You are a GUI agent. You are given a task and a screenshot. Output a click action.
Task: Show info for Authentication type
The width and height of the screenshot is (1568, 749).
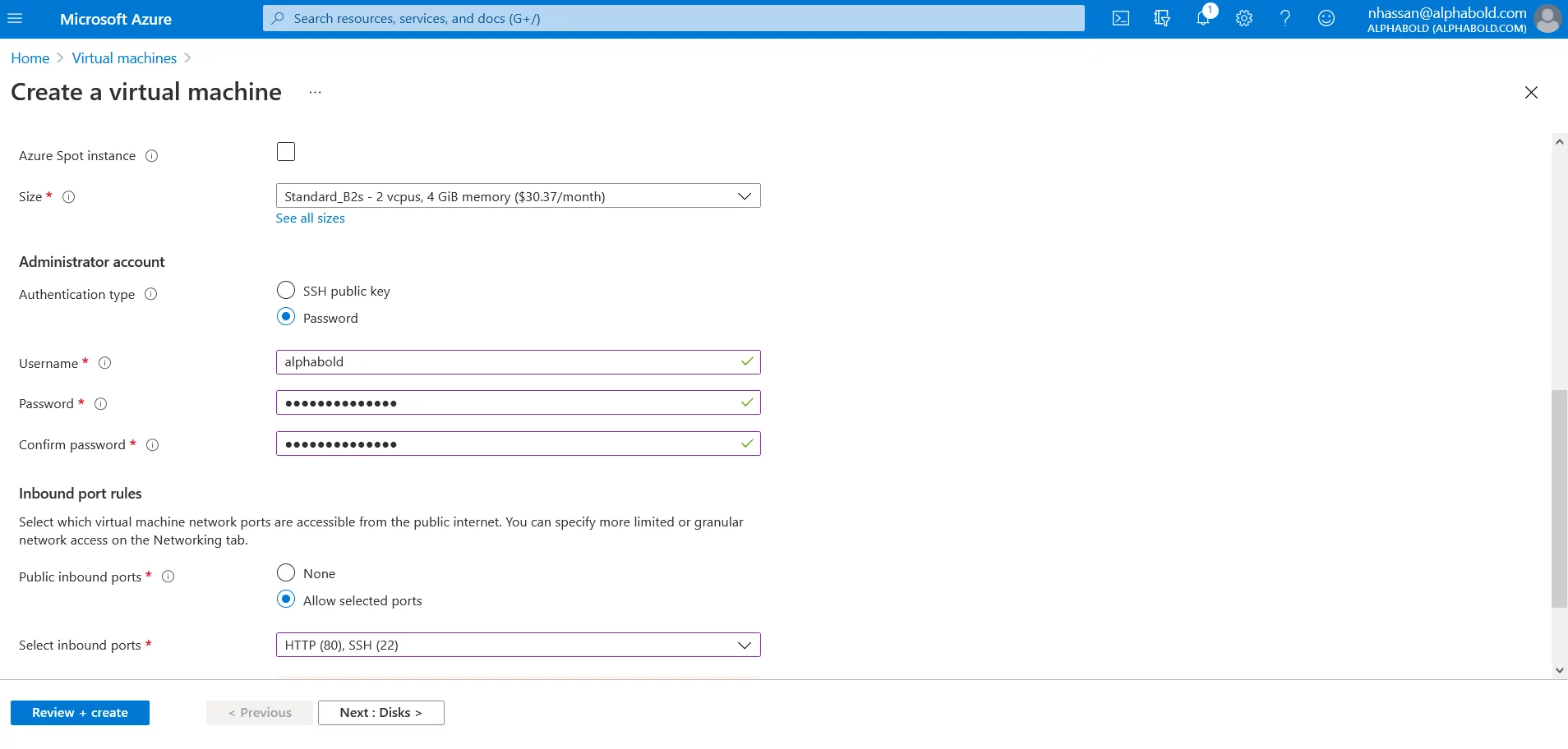[x=151, y=294]
